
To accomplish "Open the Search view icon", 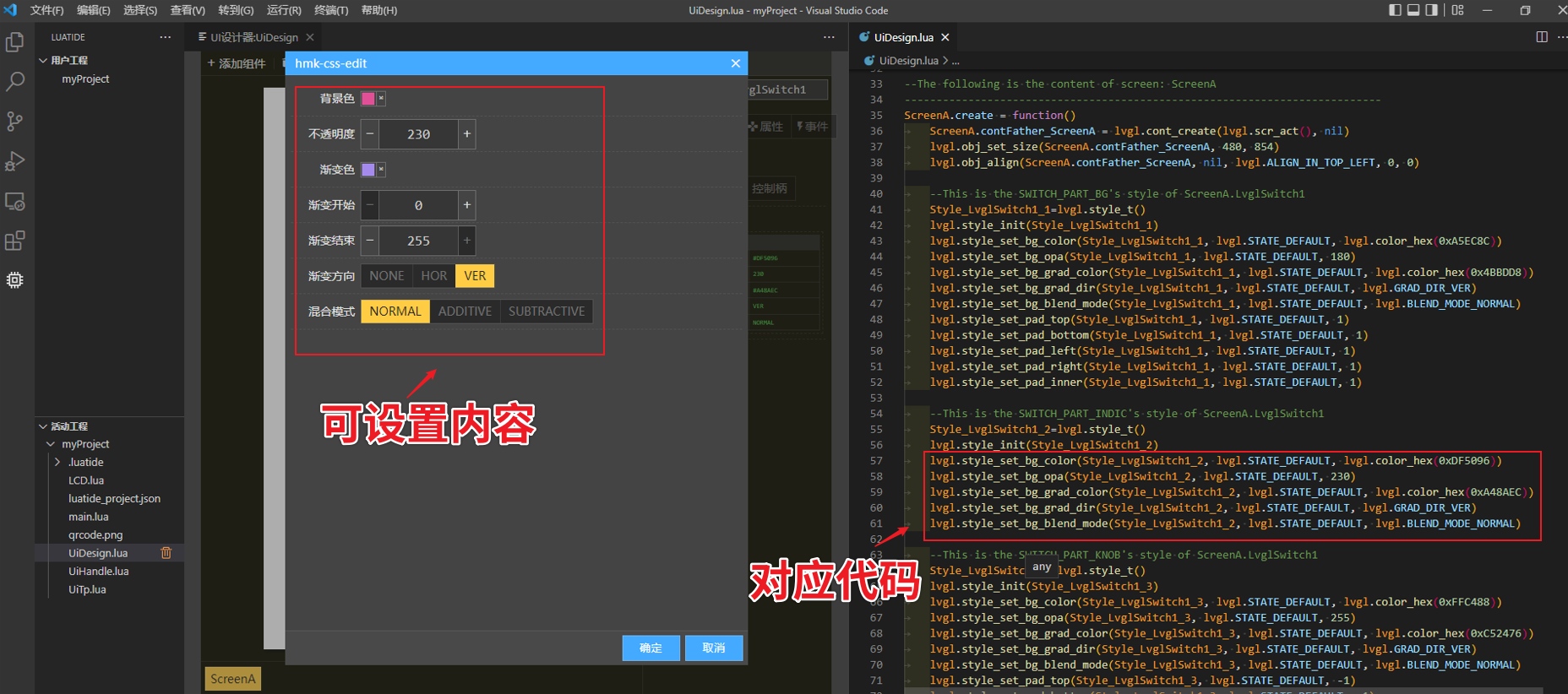I will (15, 82).
